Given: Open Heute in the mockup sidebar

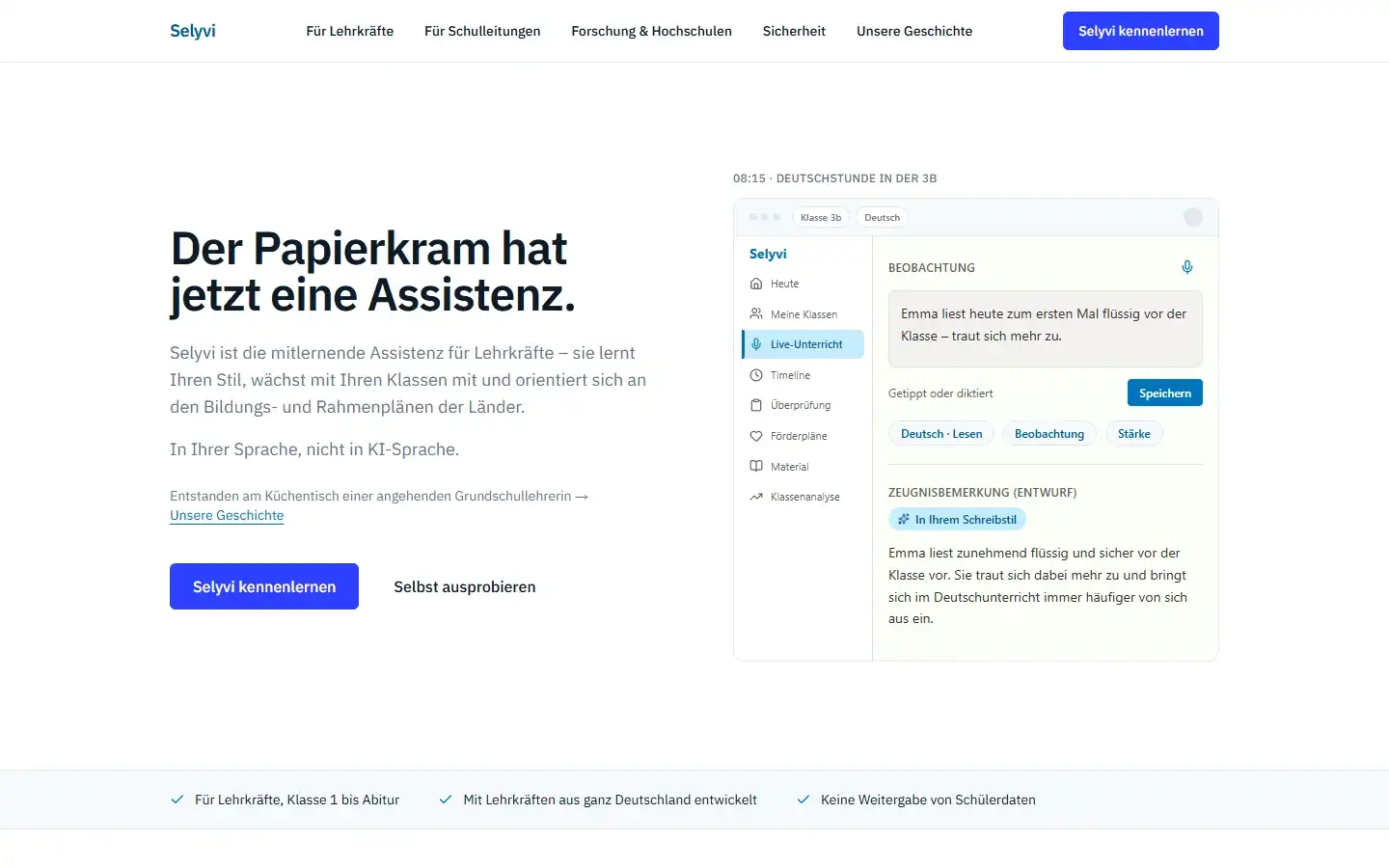Looking at the screenshot, I should 803,284.
